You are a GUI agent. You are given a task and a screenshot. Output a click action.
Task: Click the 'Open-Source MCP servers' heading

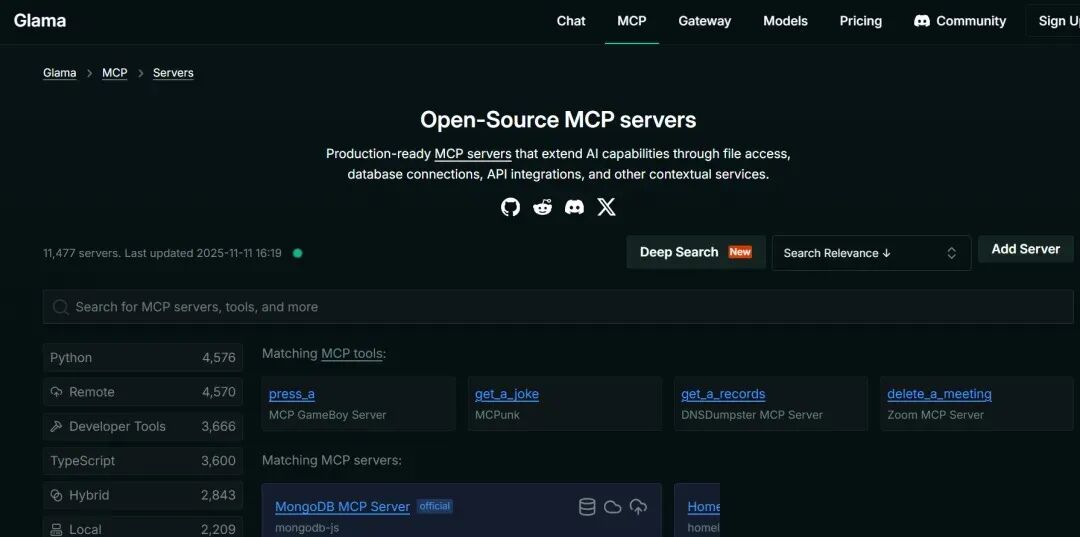click(x=558, y=120)
